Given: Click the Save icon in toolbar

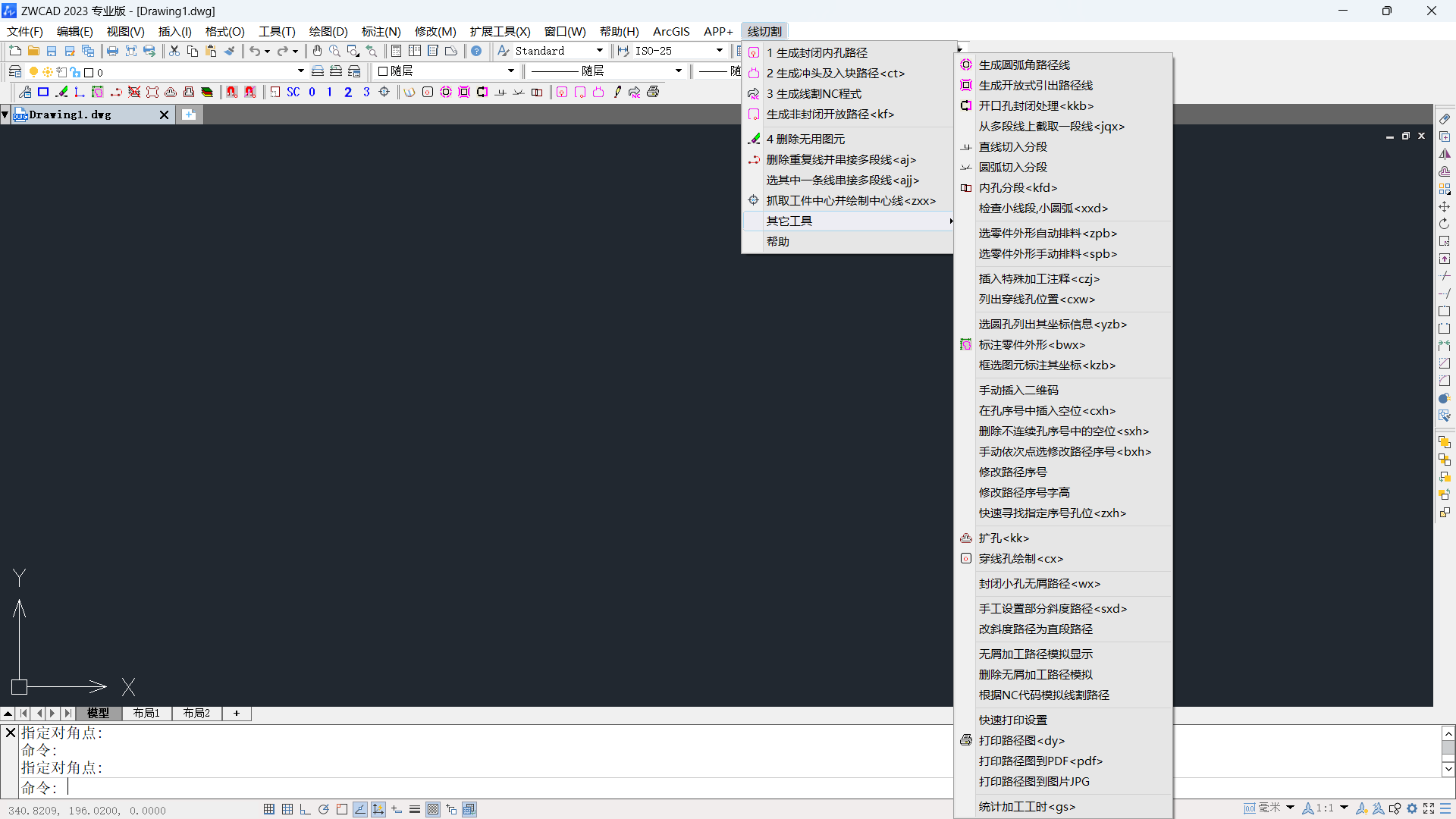Looking at the screenshot, I should pos(52,51).
